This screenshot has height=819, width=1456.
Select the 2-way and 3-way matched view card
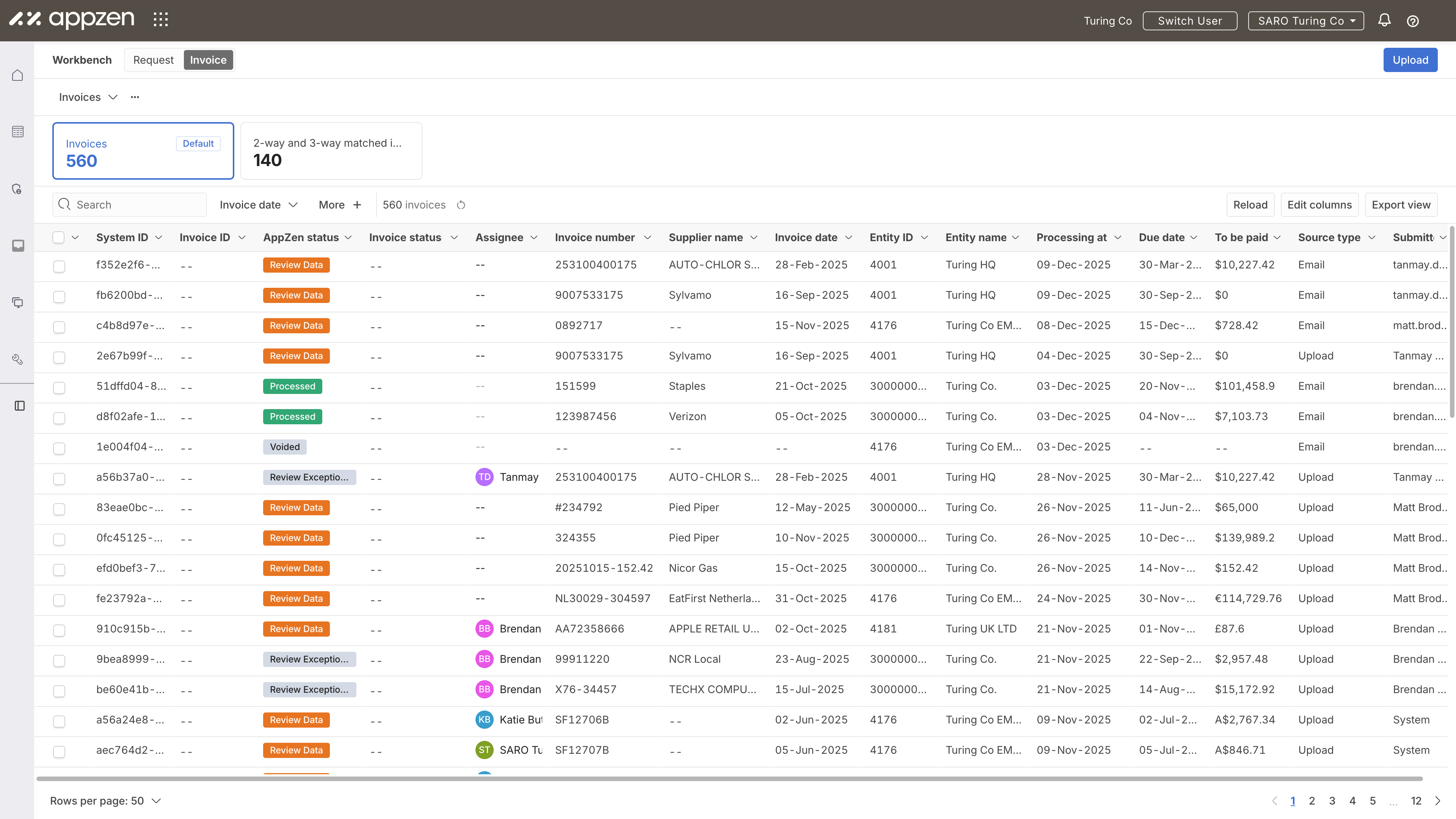[x=331, y=151]
